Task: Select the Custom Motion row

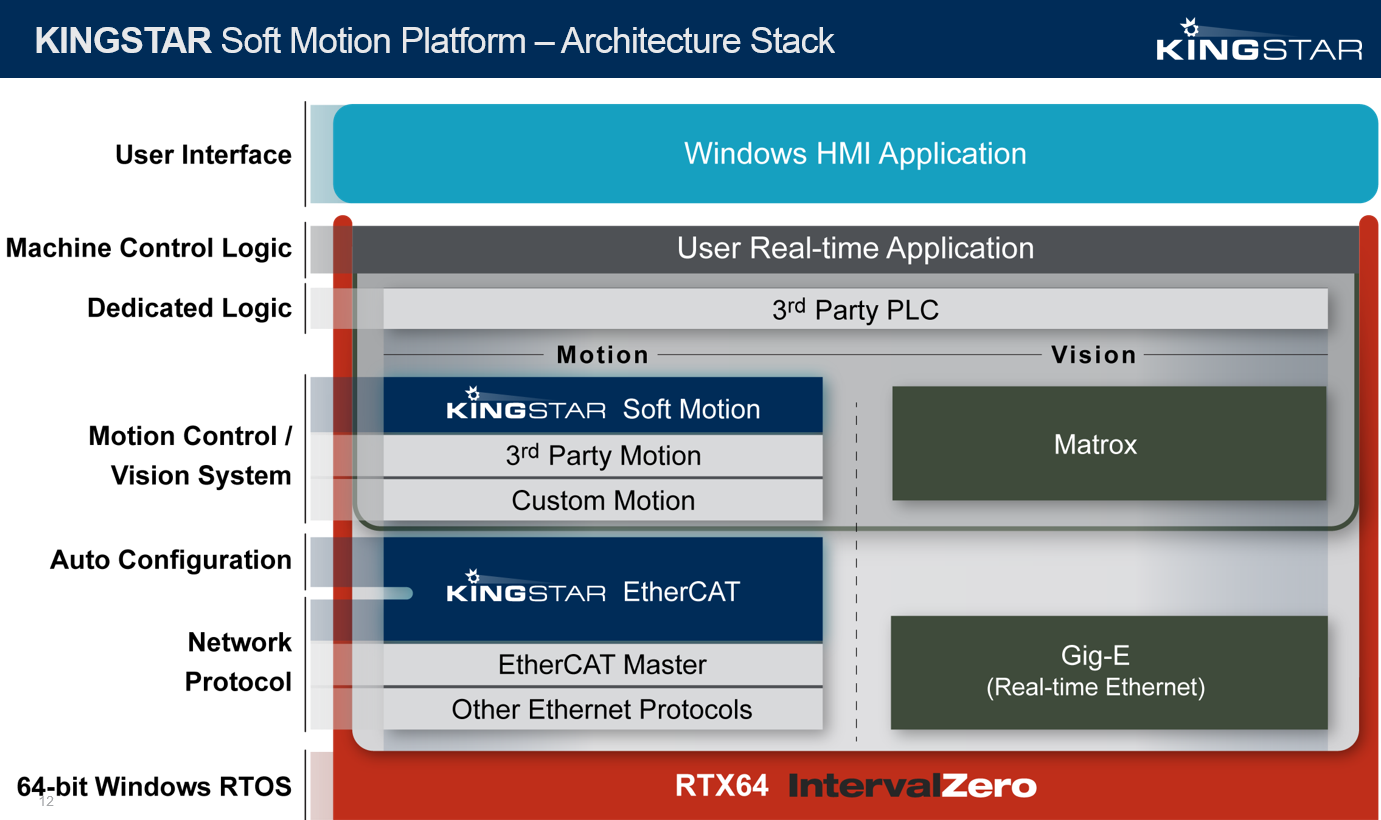Action: coord(603,500)
